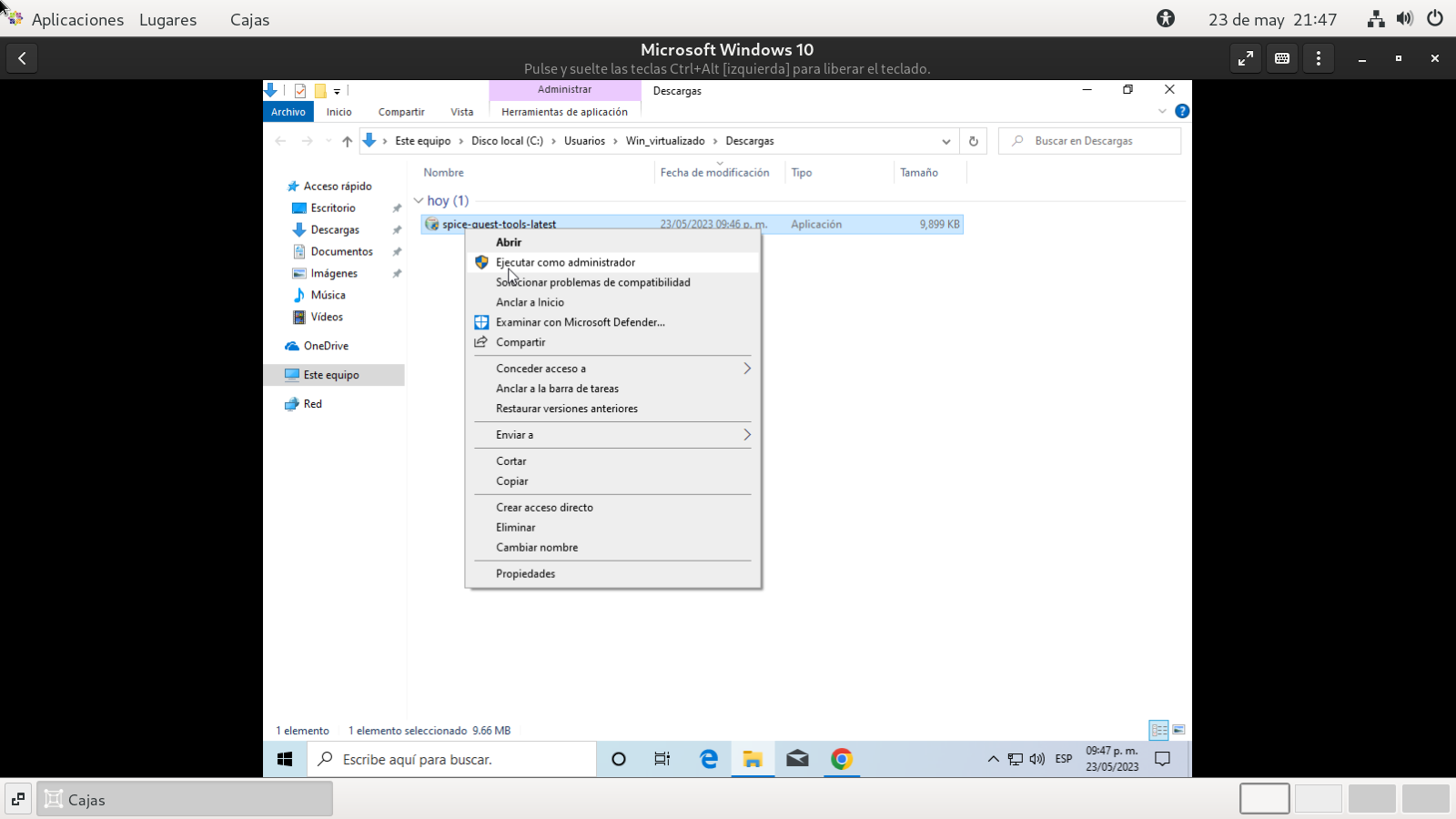Select 'Ejecutar como administrador' in context menu
The width and height of the screenshot is (1456, 819).
click(565, 262)
